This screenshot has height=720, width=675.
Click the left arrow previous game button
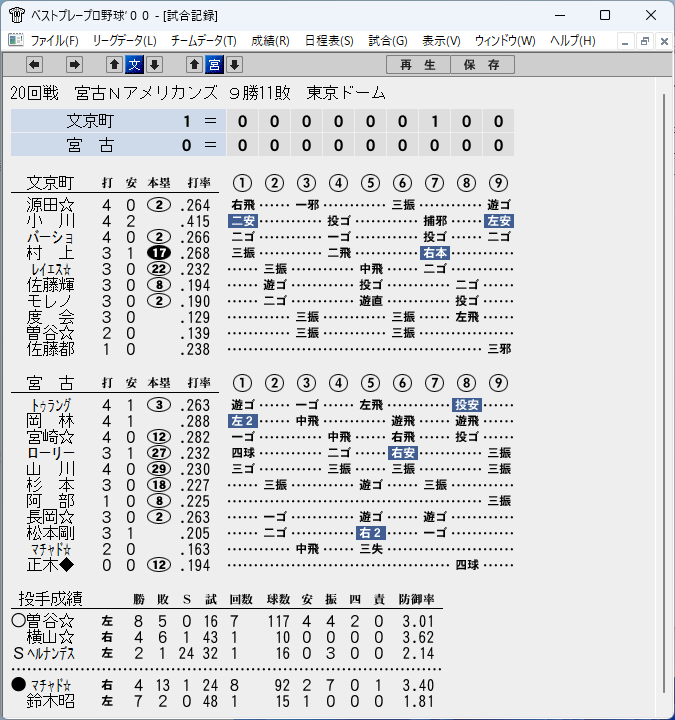click(34, 65)
